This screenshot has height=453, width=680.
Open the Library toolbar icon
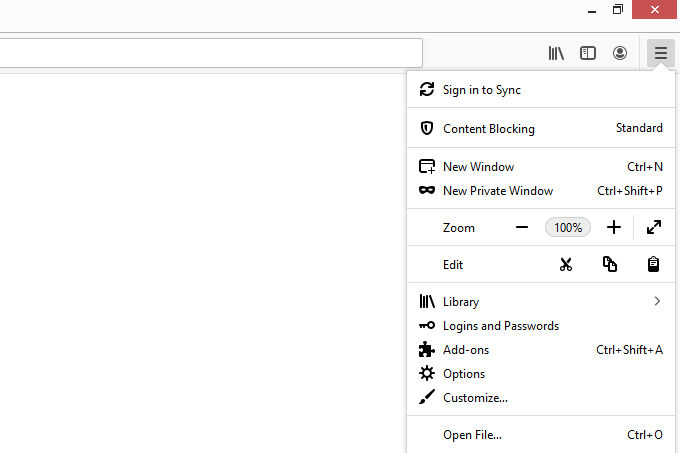pyautogui.click(x=556, y=53)
